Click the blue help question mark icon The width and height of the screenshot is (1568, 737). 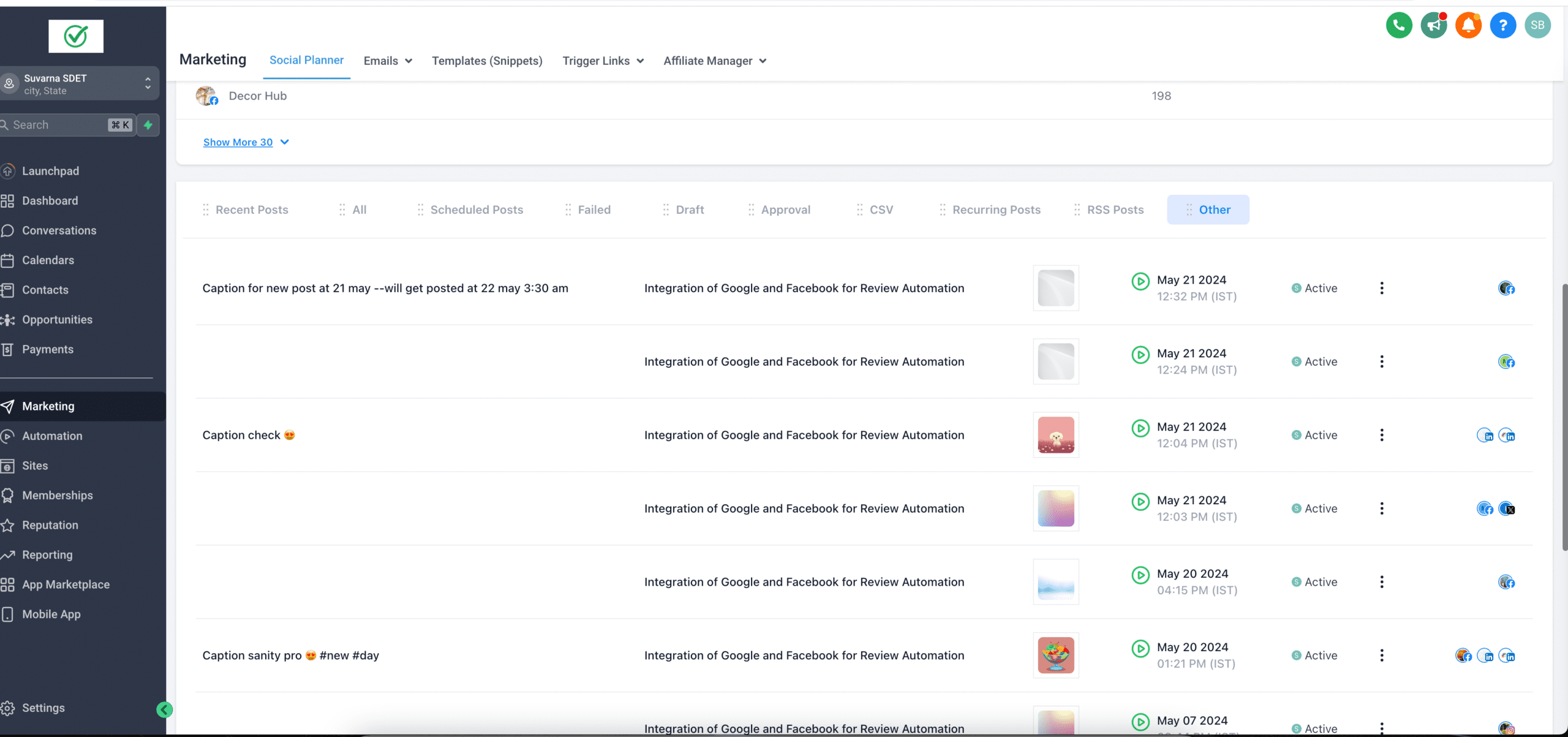click(1503, 25)
